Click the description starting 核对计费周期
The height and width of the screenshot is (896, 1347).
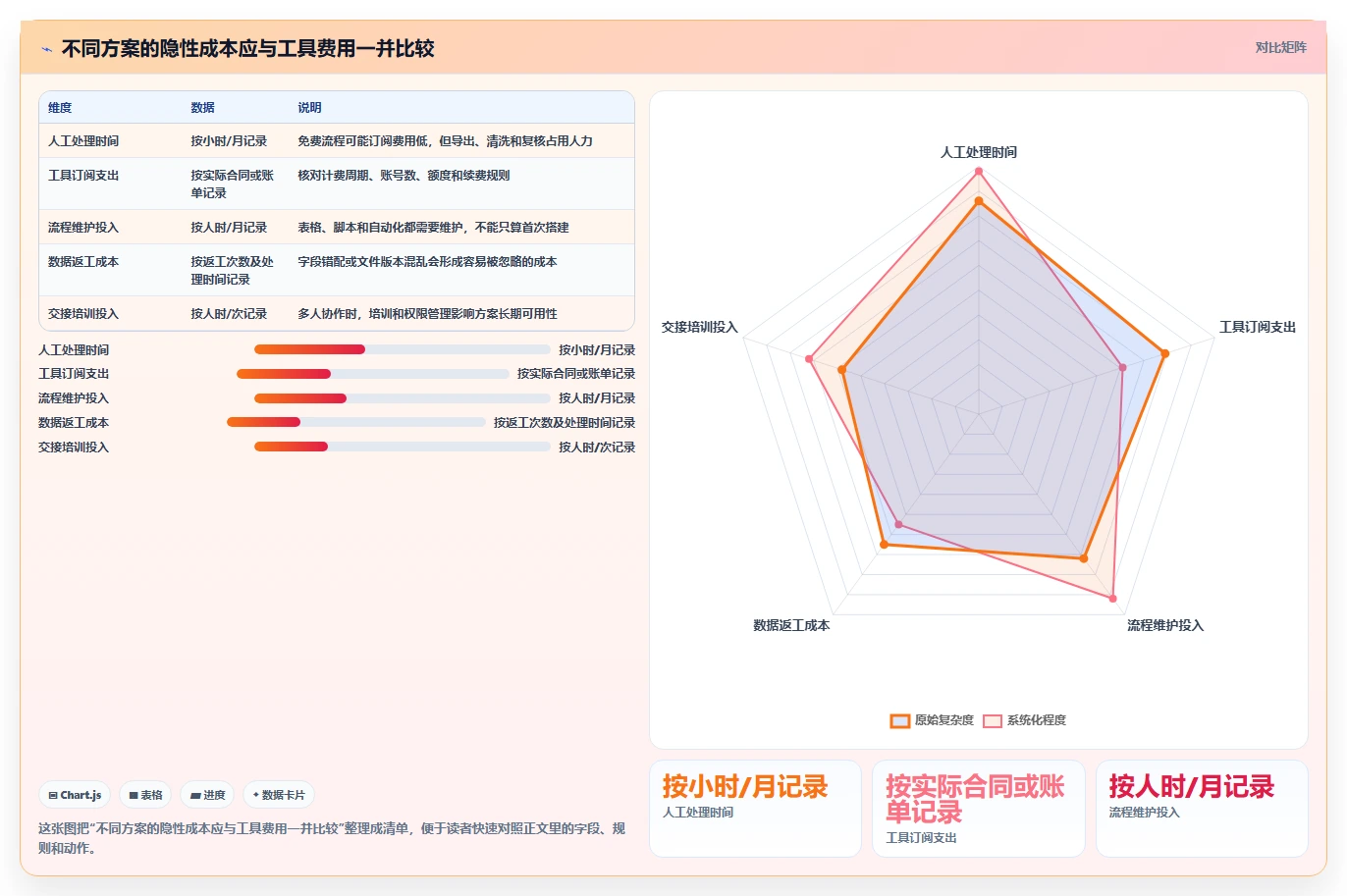tap(404, 176)
